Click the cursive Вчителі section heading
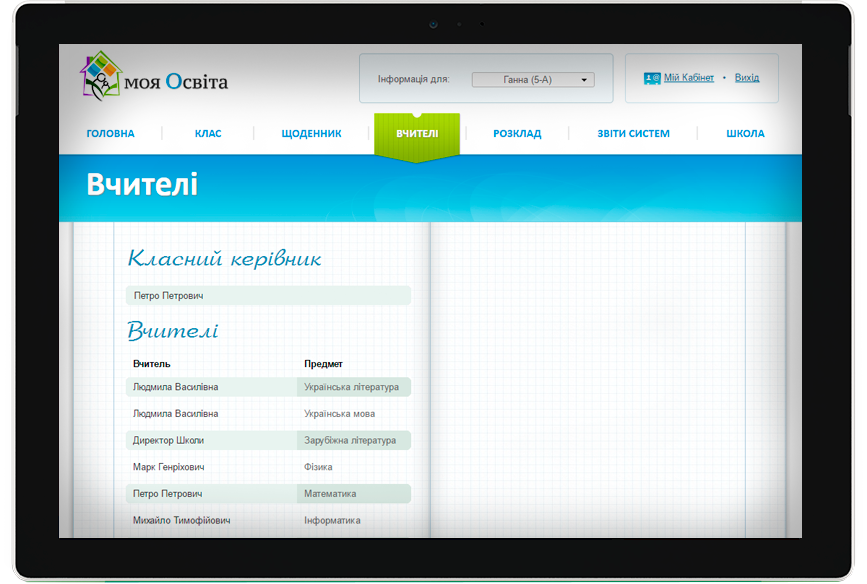 pos(173,330)
